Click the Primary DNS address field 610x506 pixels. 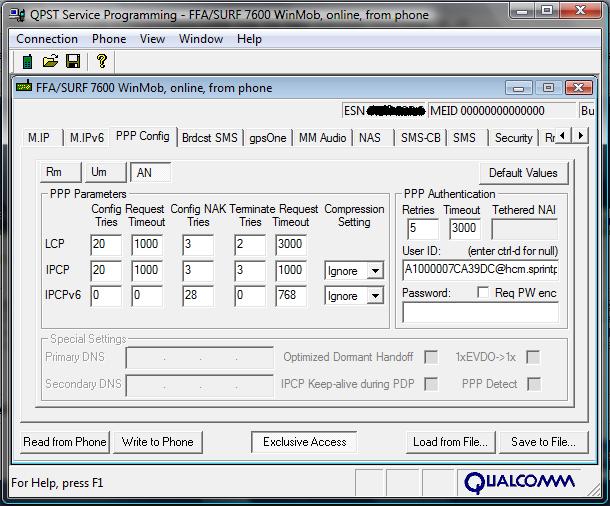point(200,357)
